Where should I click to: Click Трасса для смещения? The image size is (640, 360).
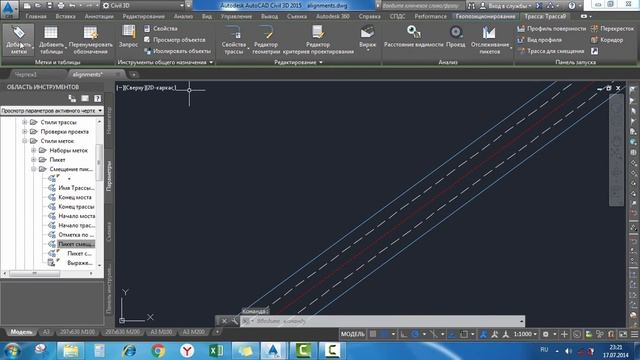(x=550, y=51)
